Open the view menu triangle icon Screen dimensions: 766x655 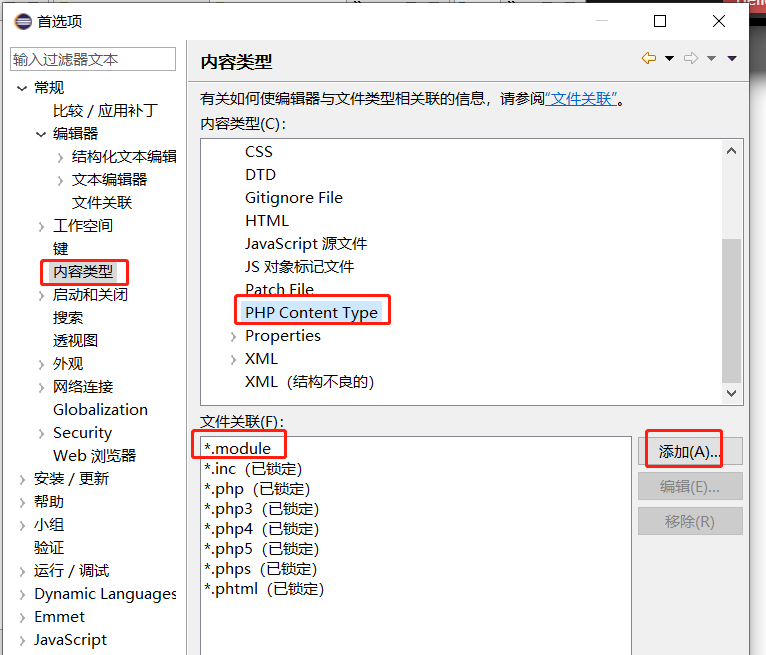(732, 59)
